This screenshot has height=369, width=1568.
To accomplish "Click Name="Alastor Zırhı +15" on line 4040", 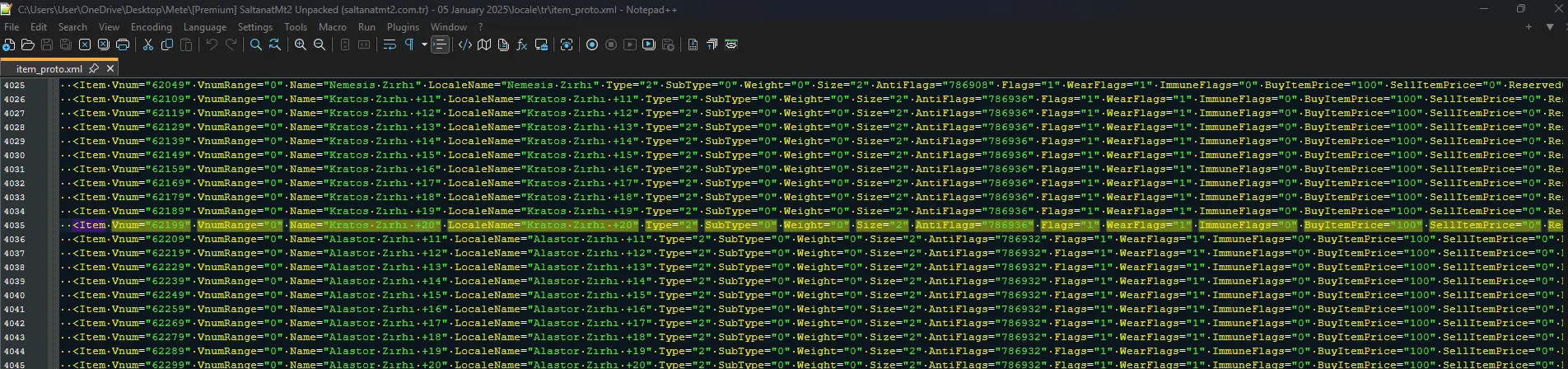I will click(369, 295).
